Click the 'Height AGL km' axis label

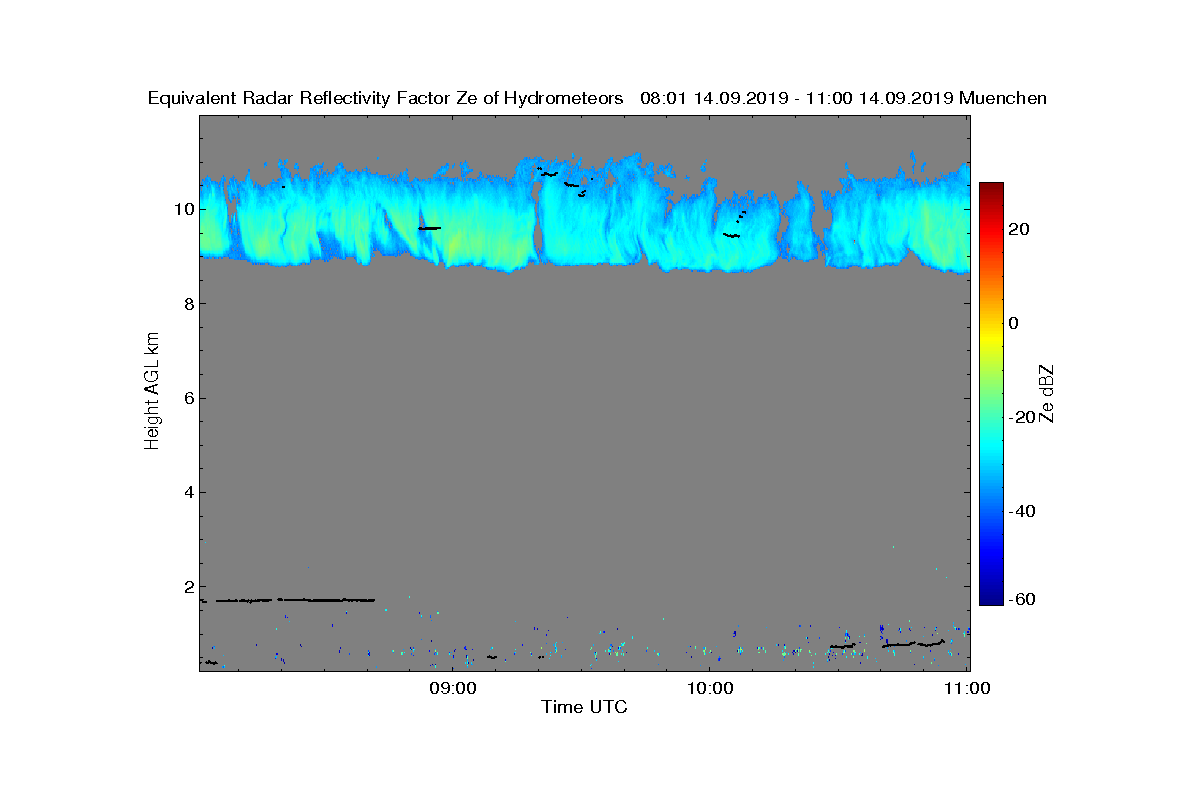click(152, 392)
